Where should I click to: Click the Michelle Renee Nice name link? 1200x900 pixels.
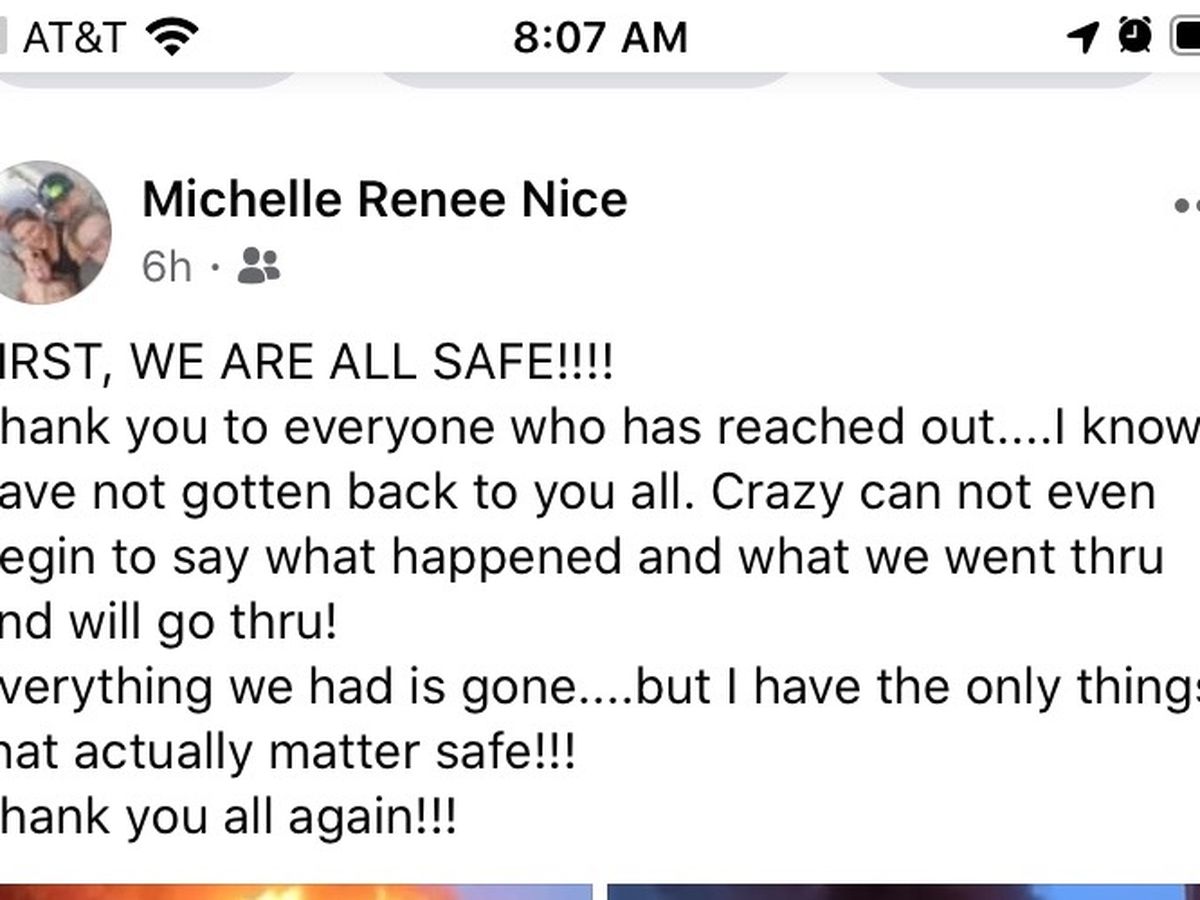[x=384, y=199]
